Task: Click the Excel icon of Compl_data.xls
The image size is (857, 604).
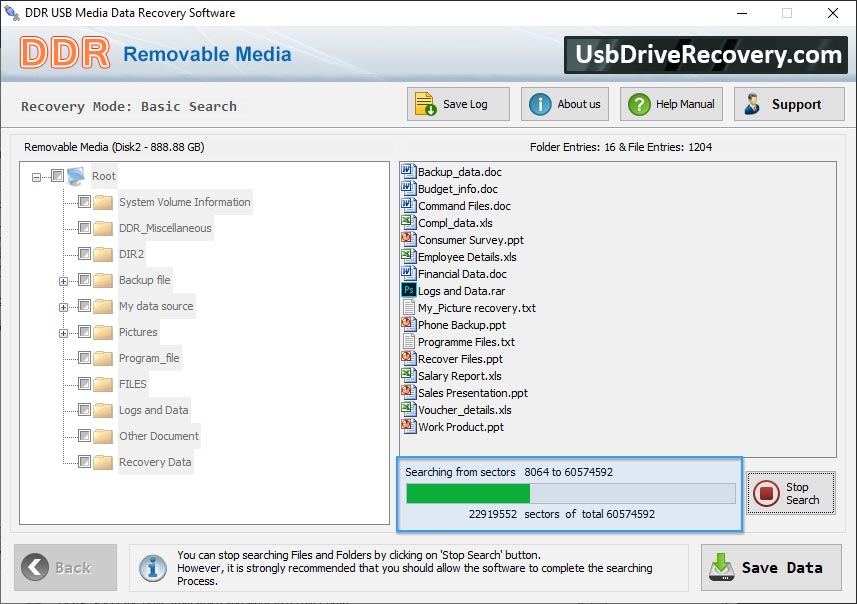Action: [x=408, y=222]
